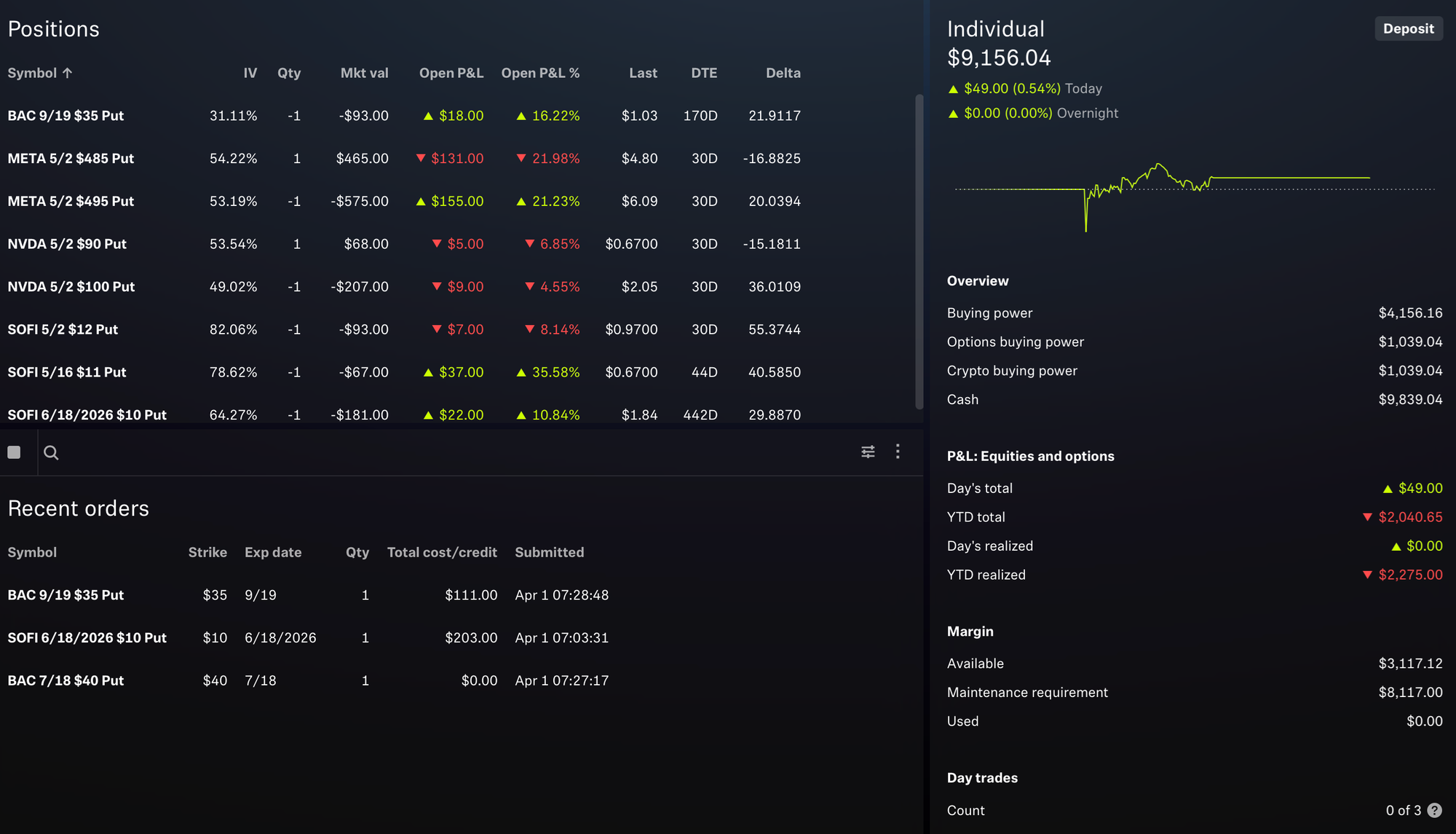Click the Total cost/credit column header
Screen dimensions: 1456x834
click(x=442, y=552)
